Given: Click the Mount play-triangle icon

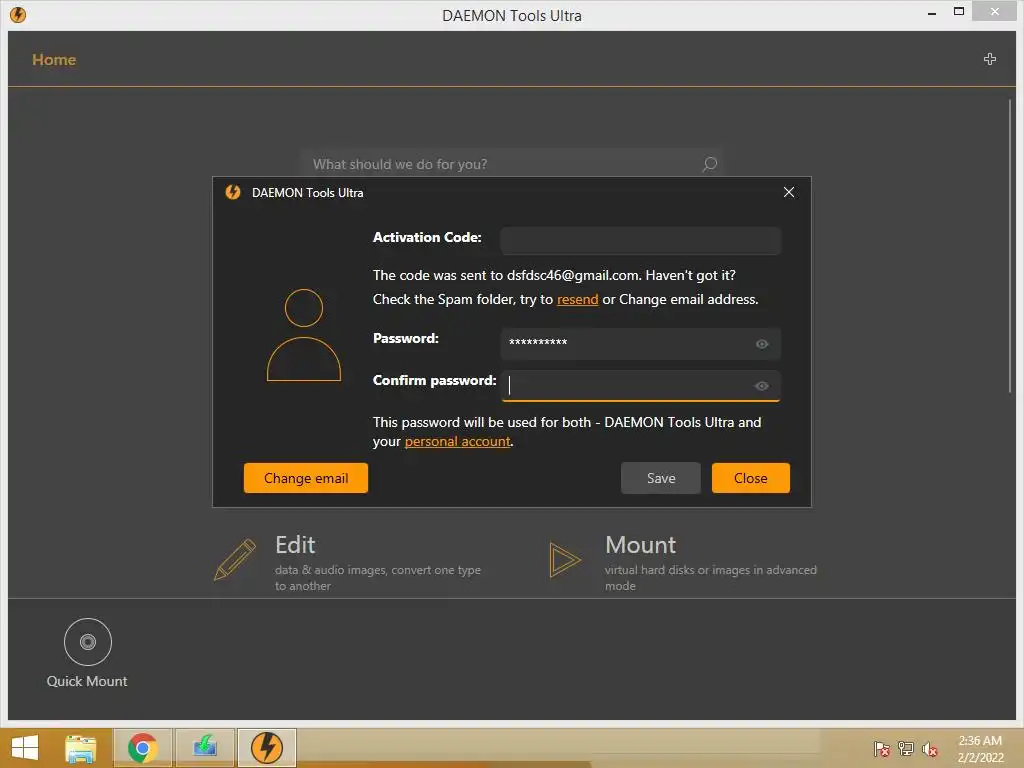Looking at the screenshot, I should pos(564,560).
